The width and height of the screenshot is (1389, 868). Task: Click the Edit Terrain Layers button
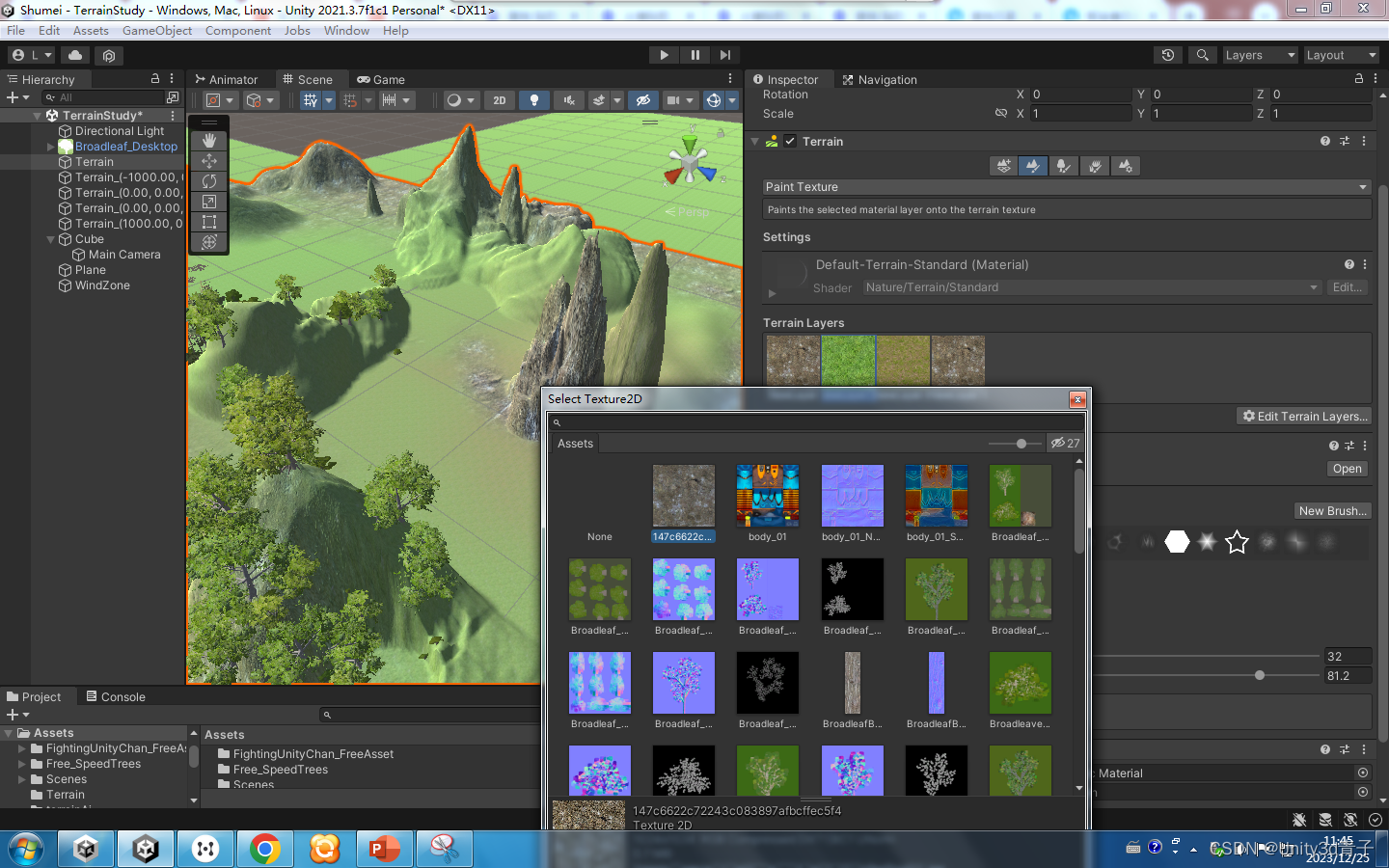tap(1304, 417)
